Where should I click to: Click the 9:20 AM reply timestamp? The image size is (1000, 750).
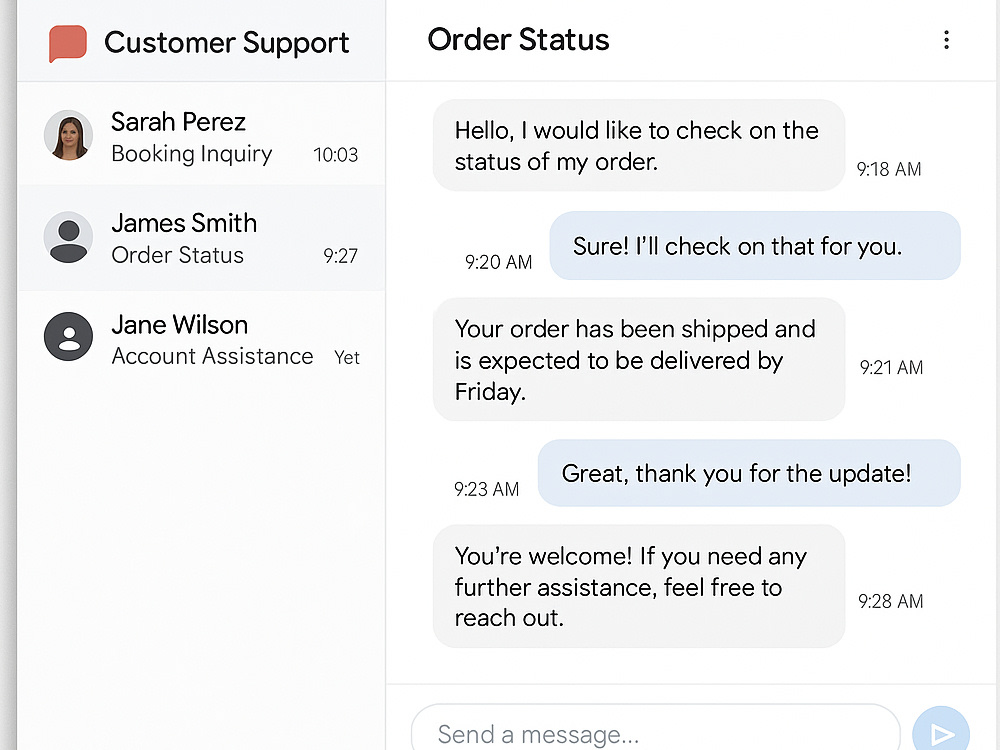tap(498, 261)
